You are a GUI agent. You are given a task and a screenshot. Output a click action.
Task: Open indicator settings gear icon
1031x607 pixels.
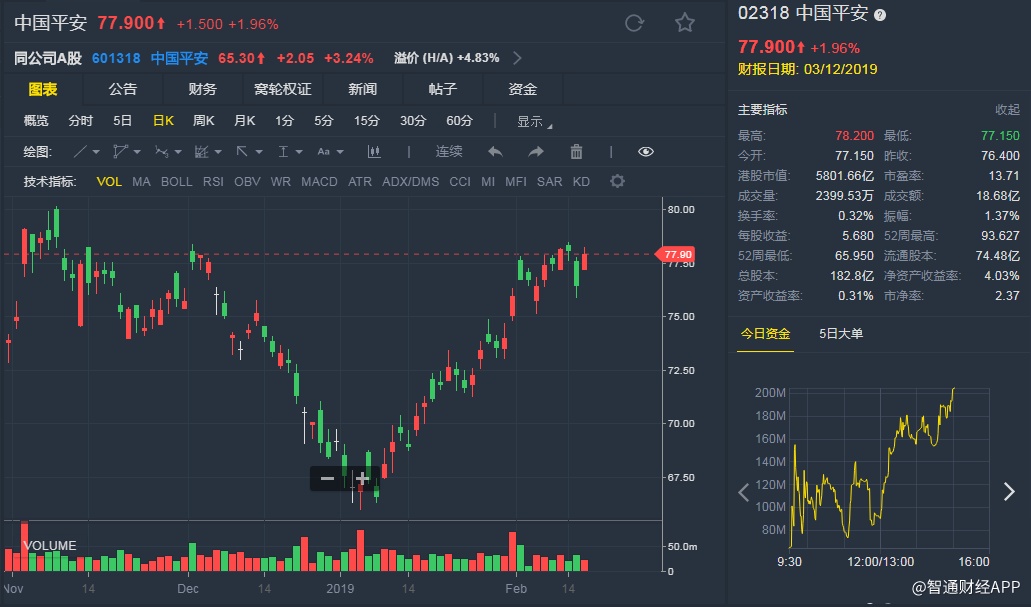[617, 181]
